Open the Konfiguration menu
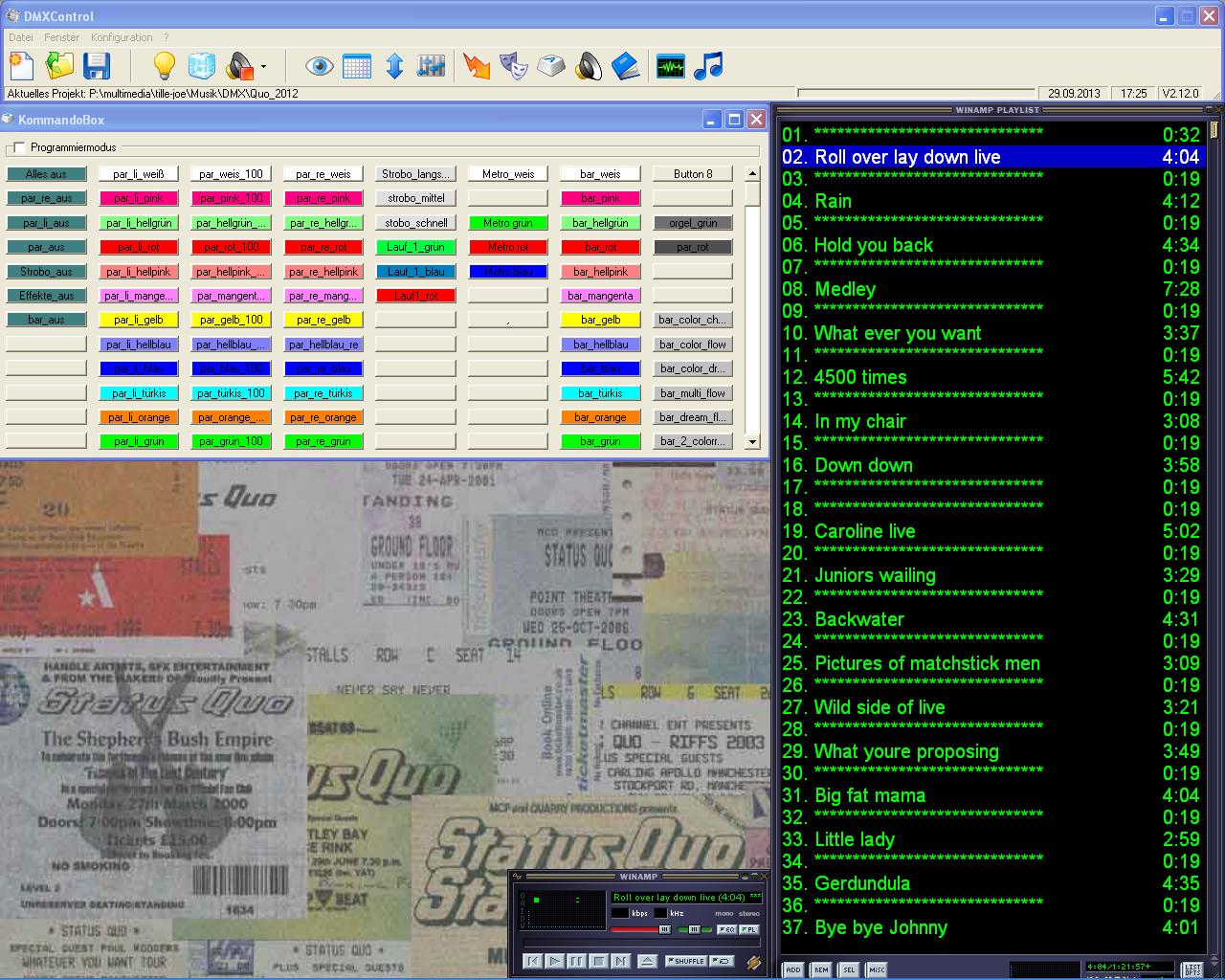Image resolution: width=1225 pixels, height=980 pixels. pos(122,37)
